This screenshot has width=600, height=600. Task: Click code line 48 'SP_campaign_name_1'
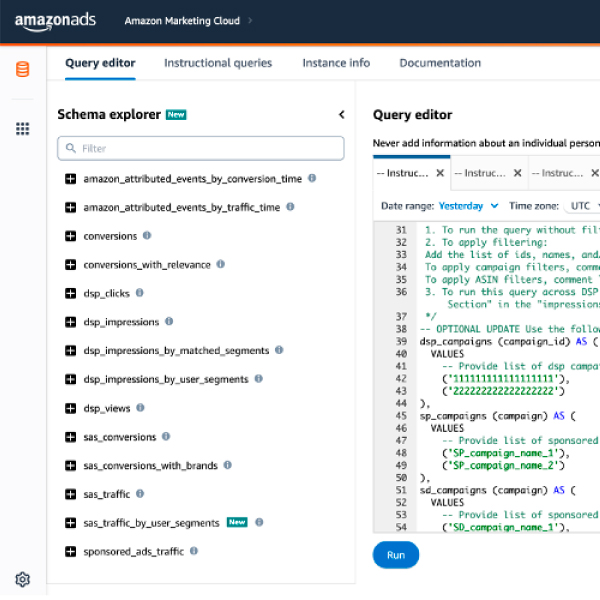click(506, 453)
